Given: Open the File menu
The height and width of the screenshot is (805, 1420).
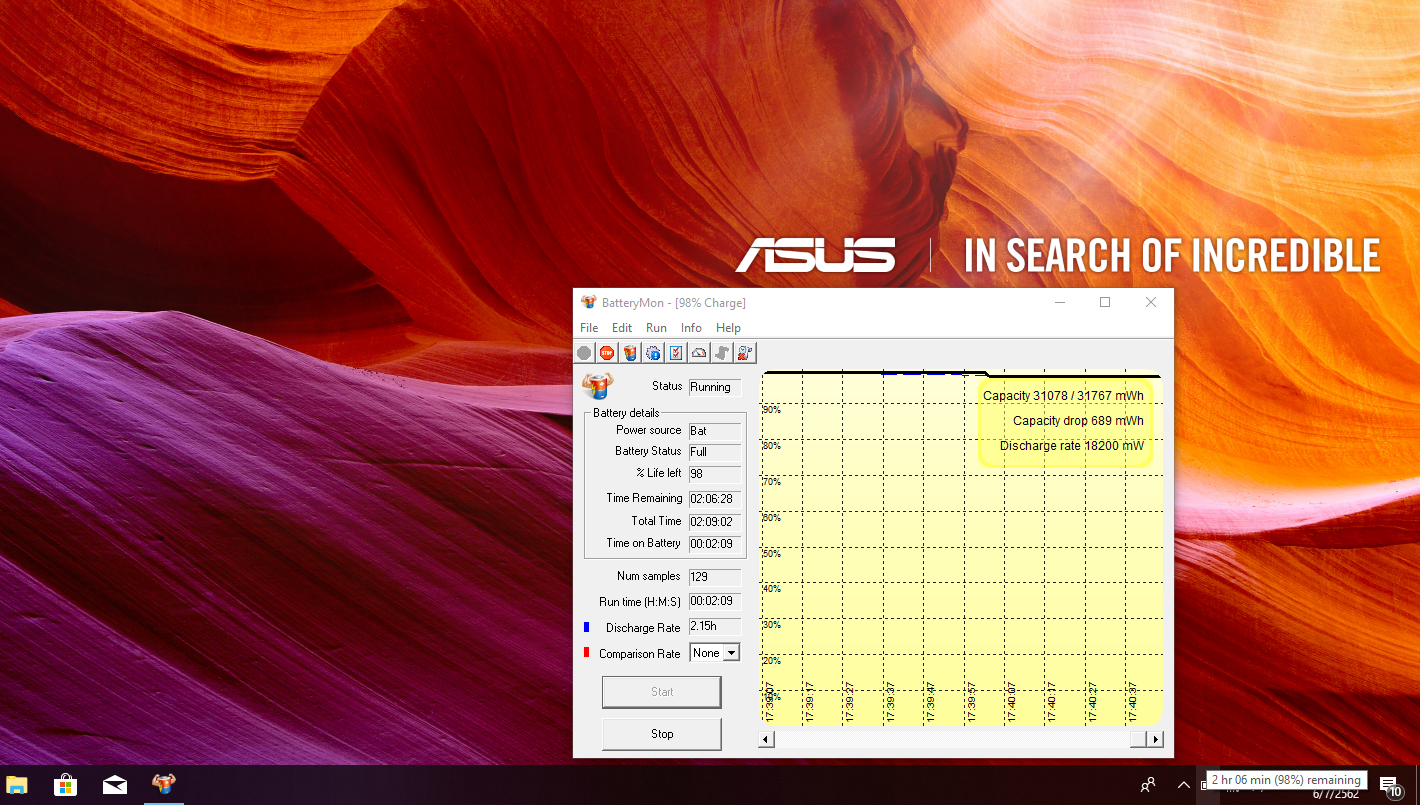Looking at the screenshot, I should 589,328.
